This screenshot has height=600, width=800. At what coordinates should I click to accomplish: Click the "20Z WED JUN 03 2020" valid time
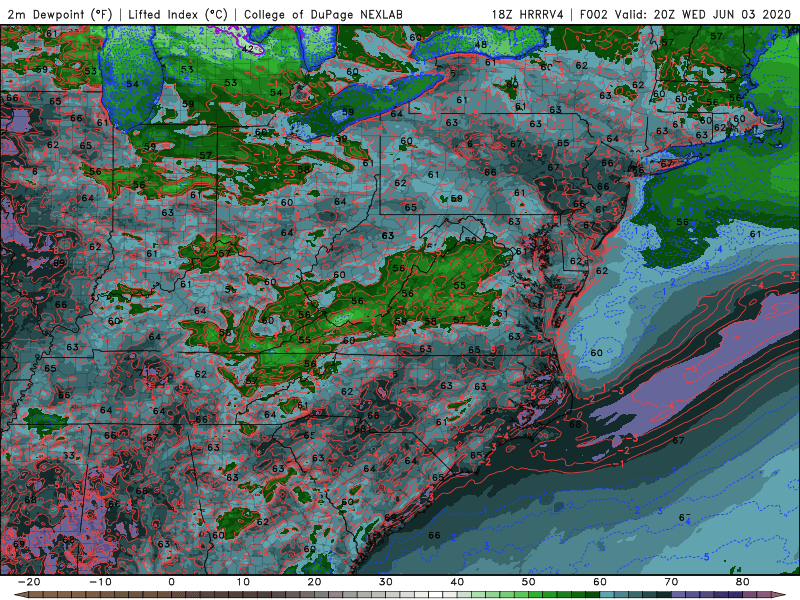722,14
